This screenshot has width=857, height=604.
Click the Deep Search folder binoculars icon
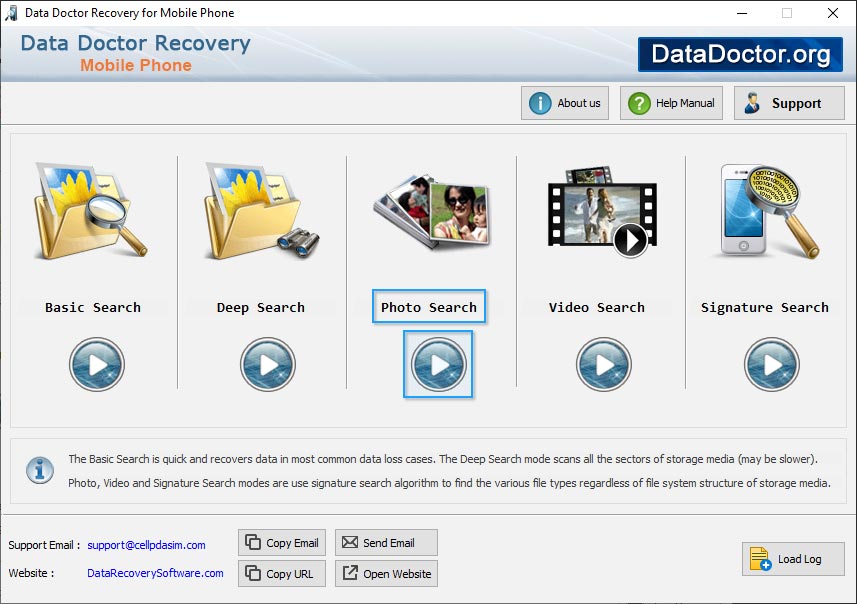(261, 211)
